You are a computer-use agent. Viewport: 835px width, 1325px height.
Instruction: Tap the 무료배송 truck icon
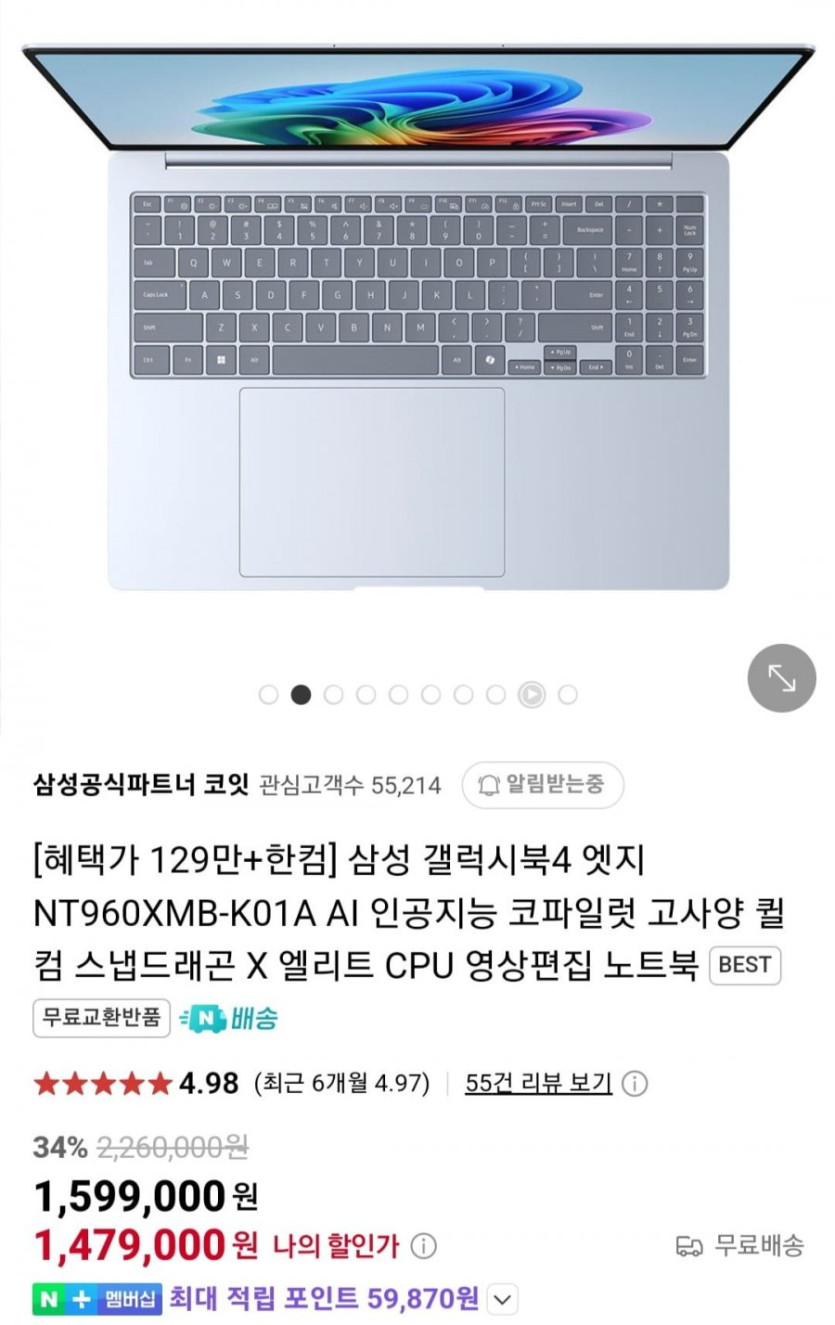click(689, 1246)
